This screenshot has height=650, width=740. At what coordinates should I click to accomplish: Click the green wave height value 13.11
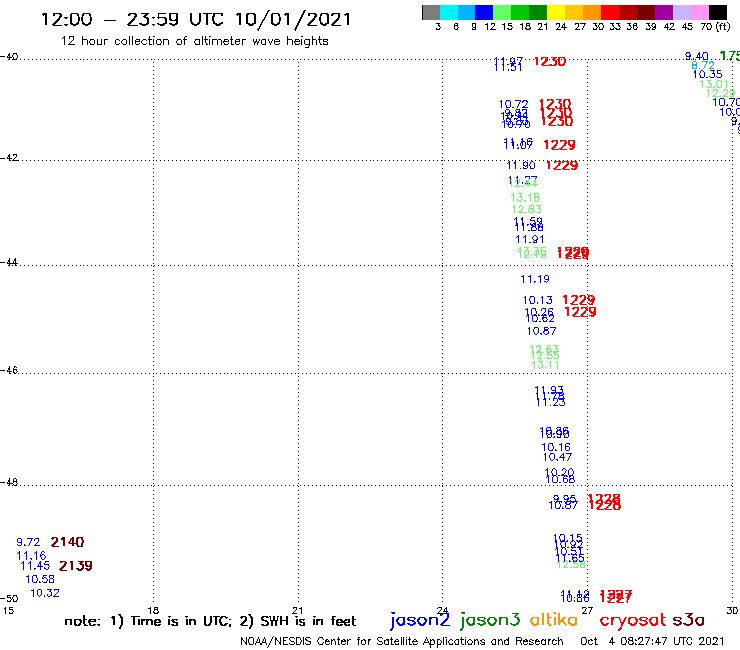click(546, 365)
